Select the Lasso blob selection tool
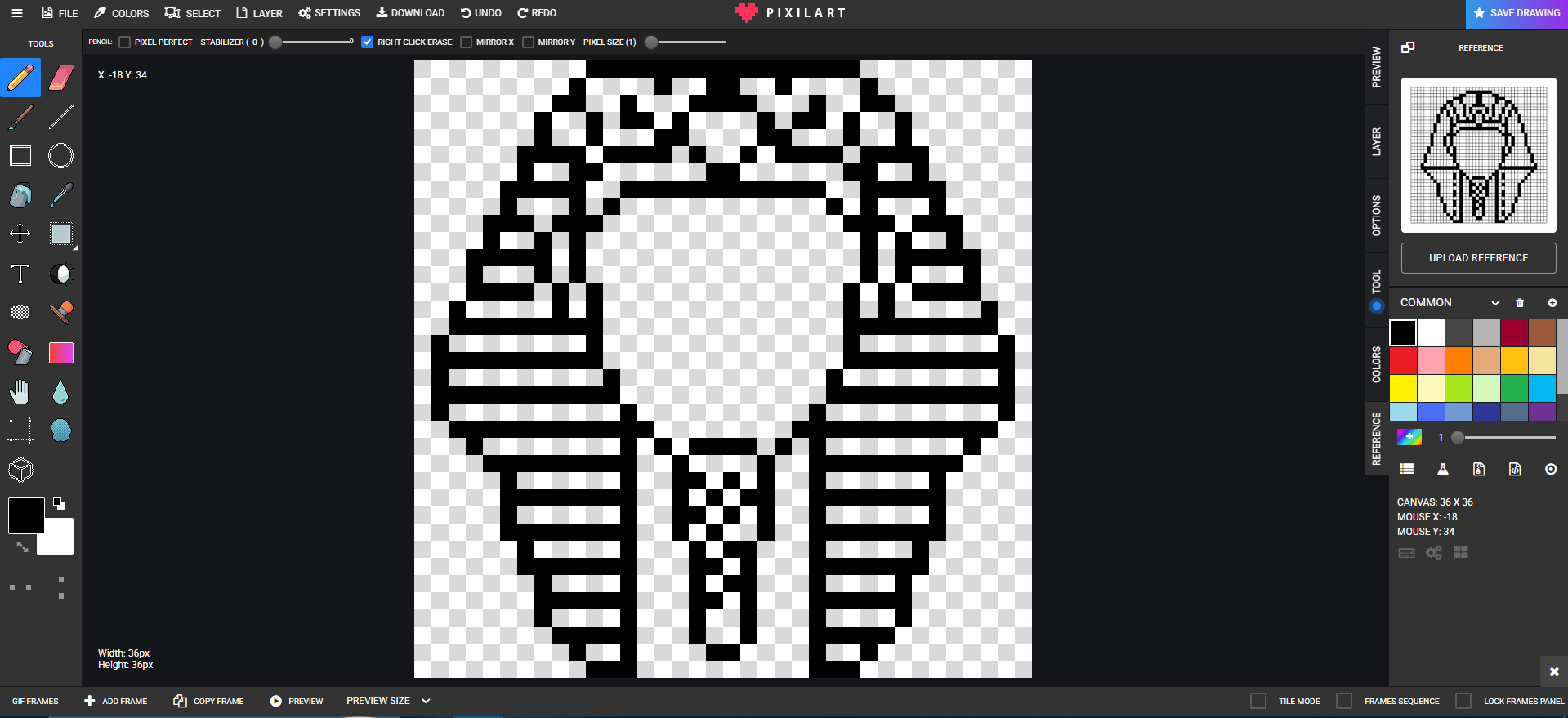 (61, 430)
